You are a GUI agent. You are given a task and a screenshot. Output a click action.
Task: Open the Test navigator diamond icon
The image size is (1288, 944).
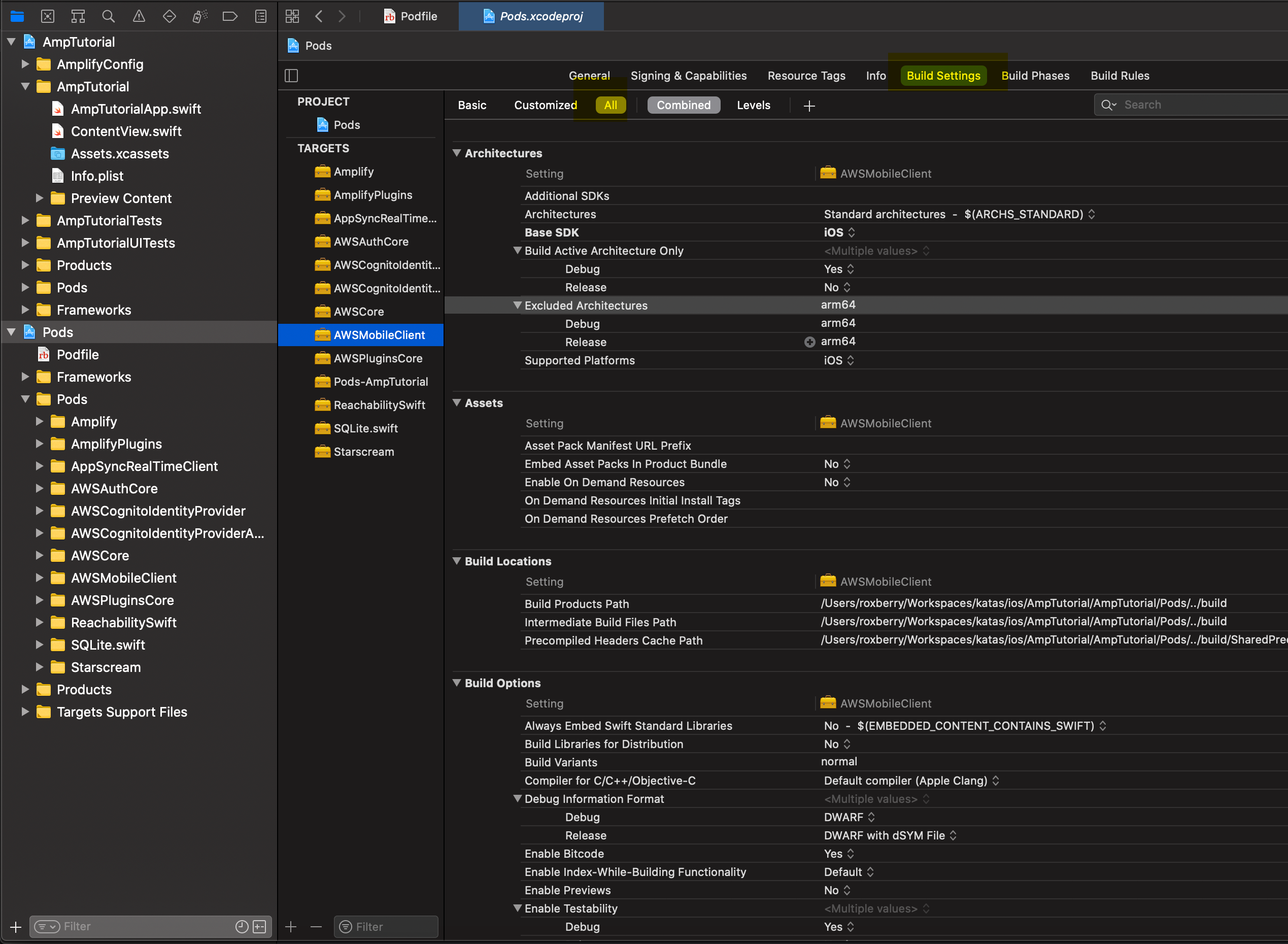pyautogui.click(x=169, y=17)
